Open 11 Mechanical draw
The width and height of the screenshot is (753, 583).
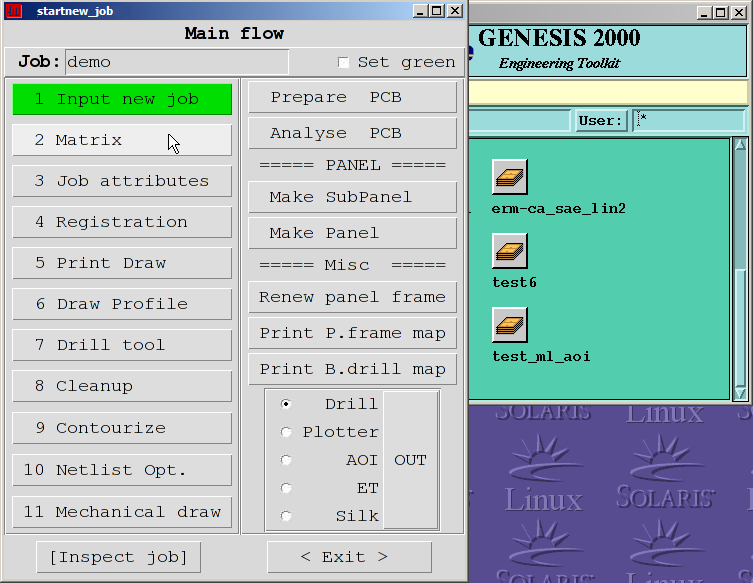coord(122,512)
